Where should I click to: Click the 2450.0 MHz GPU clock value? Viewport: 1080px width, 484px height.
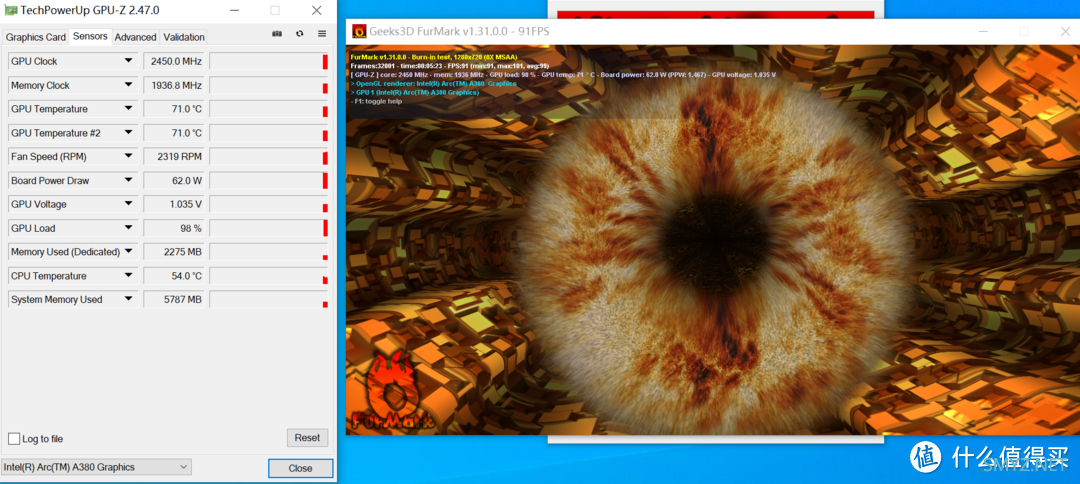[x=174, y=61]
